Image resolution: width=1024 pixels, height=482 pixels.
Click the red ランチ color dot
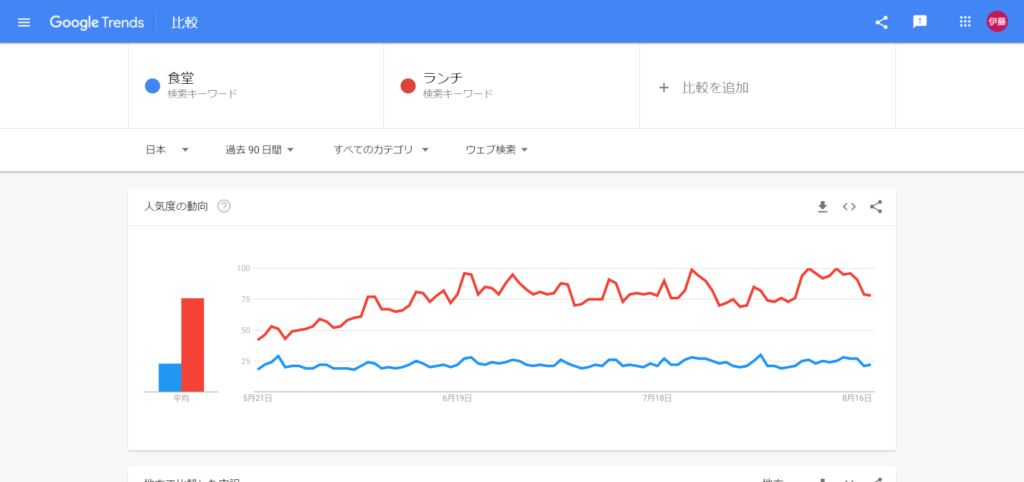click(408, 86)
